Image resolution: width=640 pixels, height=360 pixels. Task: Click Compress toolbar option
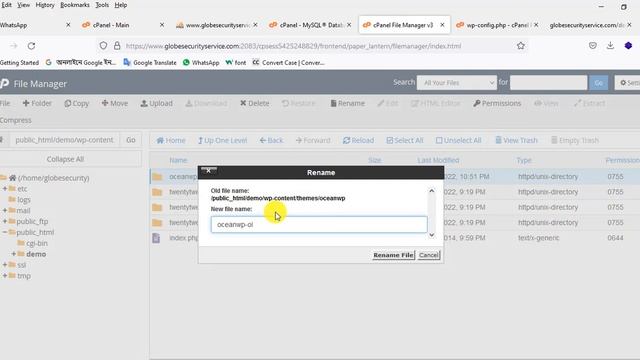tap(16, 120)
